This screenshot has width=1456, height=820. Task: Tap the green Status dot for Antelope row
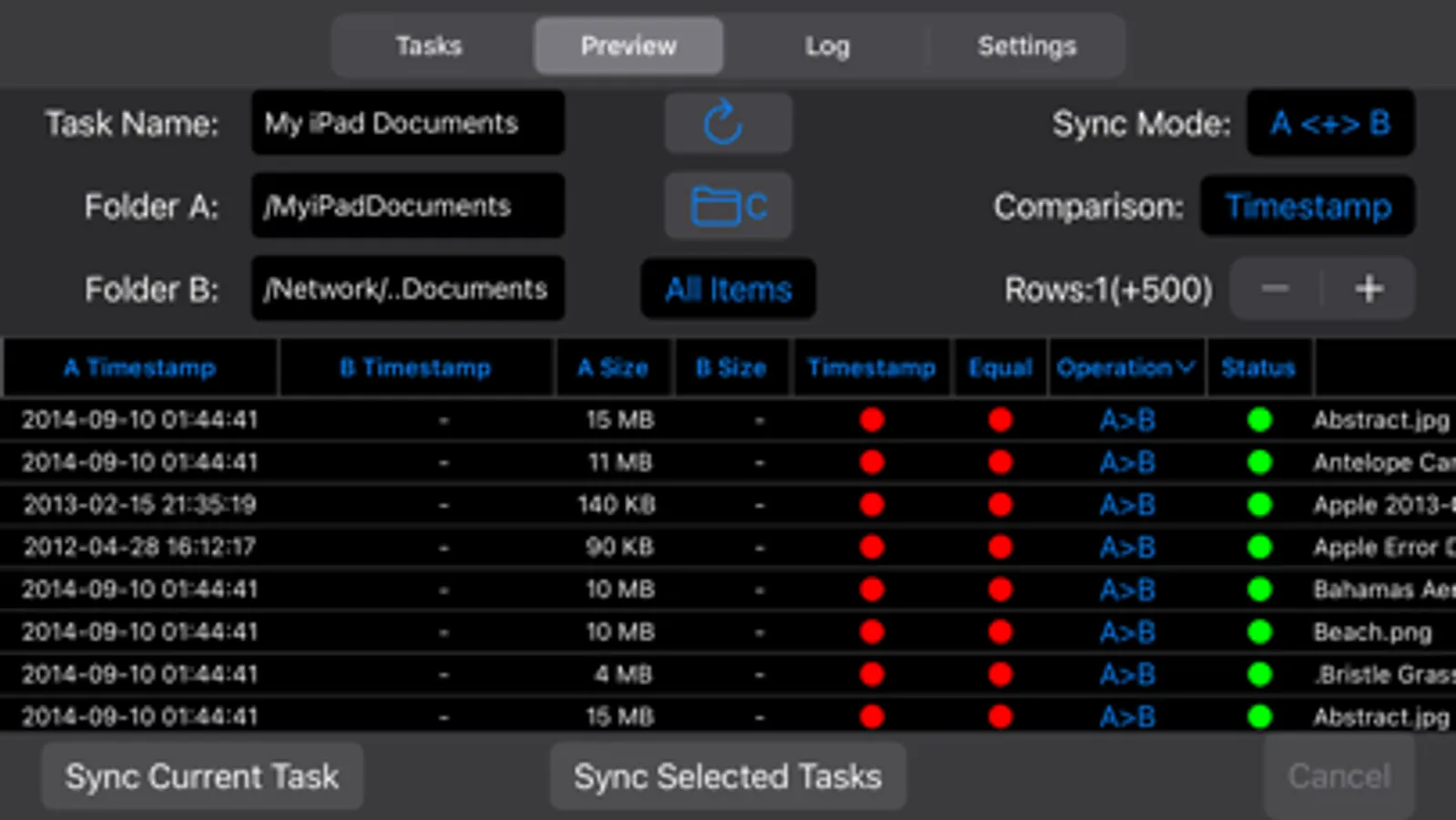coord(1259,462)
